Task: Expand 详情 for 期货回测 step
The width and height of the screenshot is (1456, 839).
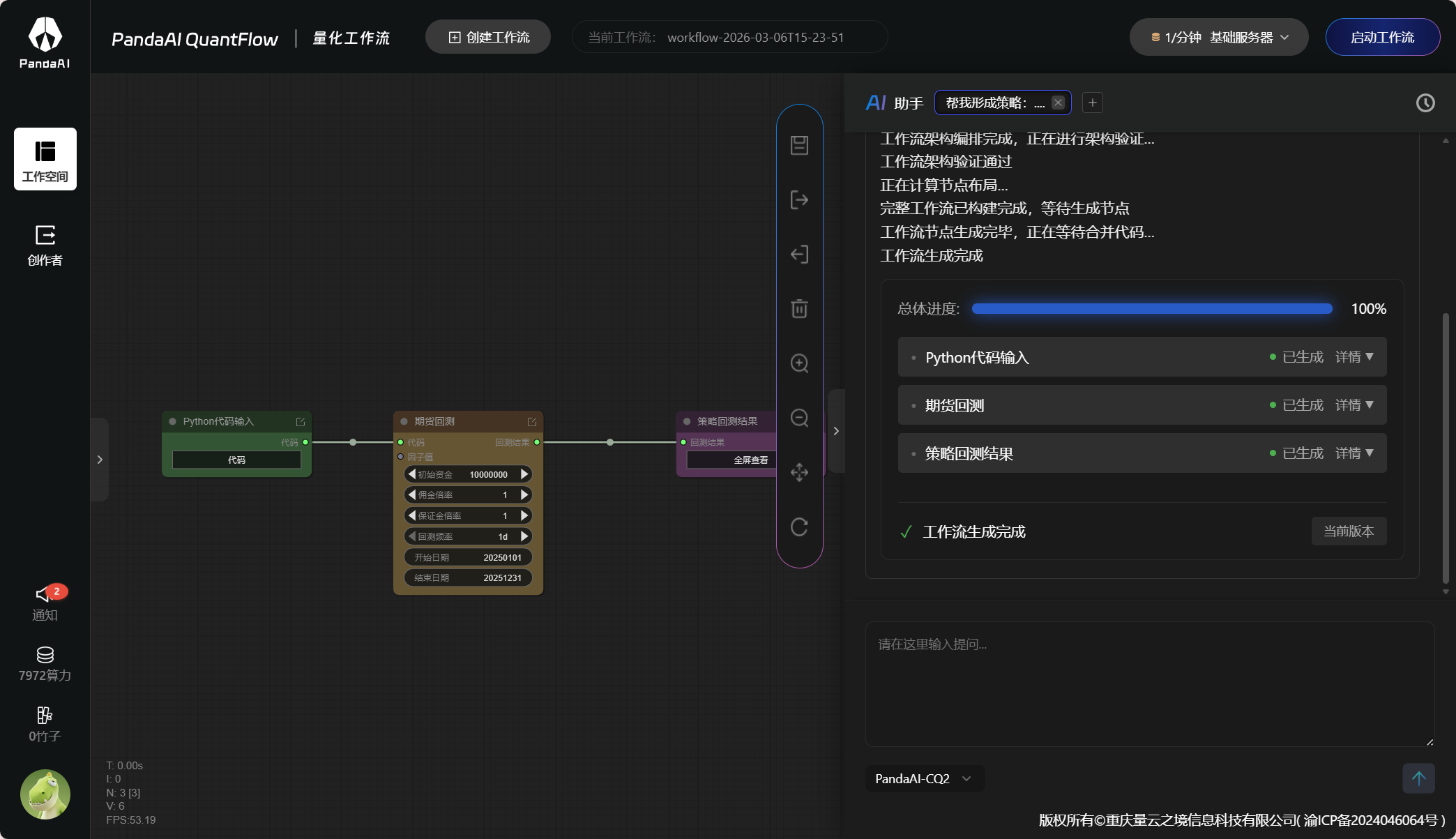Action: coord(1354,405)
